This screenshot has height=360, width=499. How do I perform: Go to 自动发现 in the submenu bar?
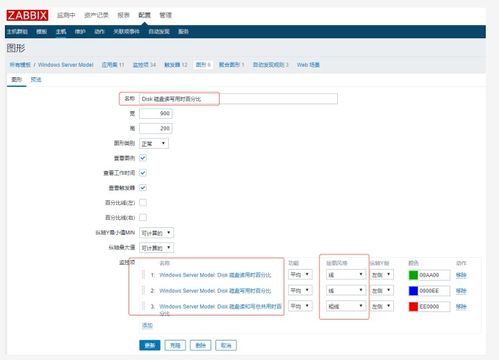click(x=159, y=32)
